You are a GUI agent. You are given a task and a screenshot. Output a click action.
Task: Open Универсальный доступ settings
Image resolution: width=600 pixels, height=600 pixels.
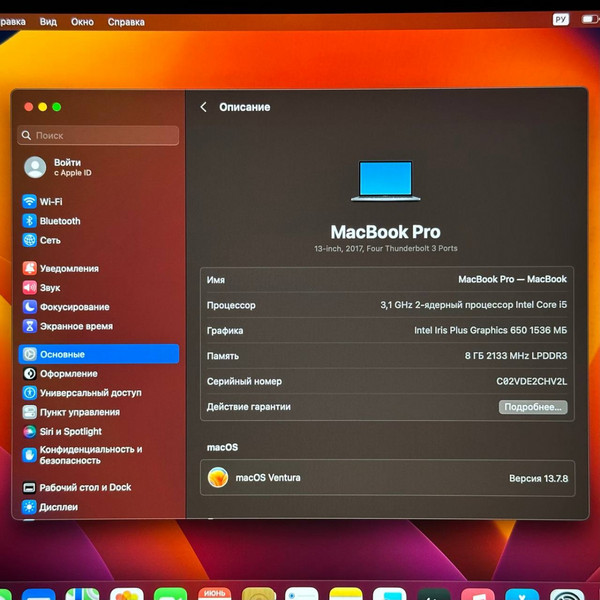(82, 393)
